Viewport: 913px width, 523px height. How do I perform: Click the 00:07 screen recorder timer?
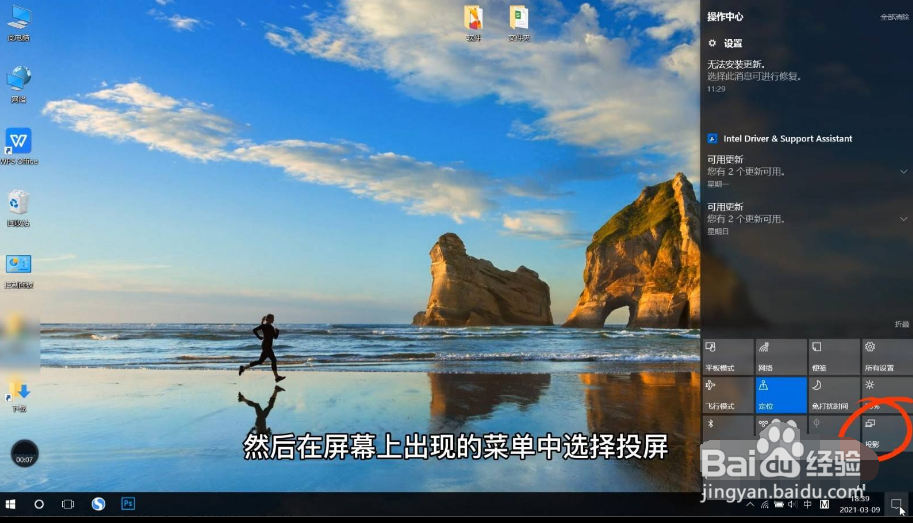(24, 453)
